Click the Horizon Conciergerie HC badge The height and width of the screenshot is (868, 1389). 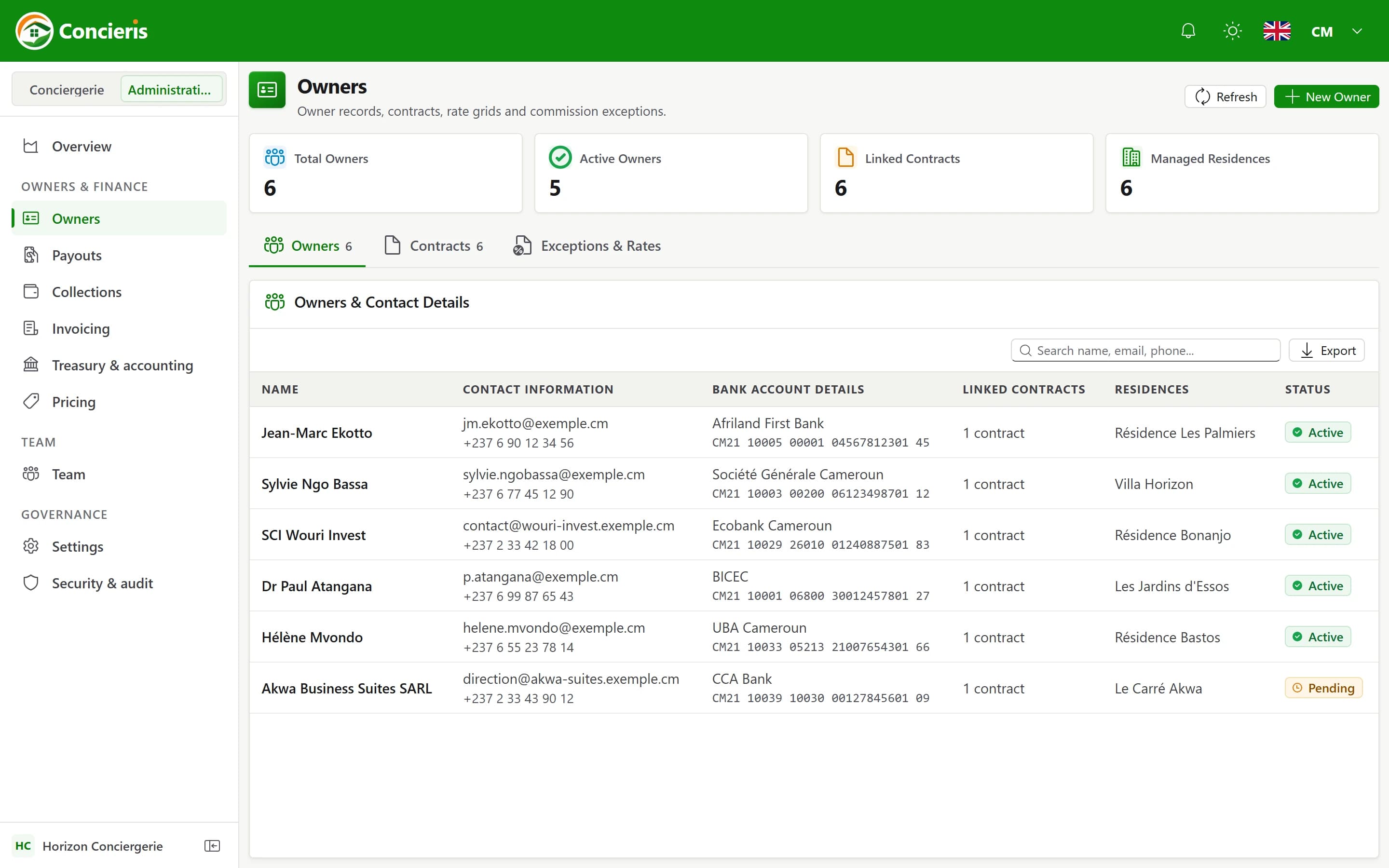click(23, 846)
